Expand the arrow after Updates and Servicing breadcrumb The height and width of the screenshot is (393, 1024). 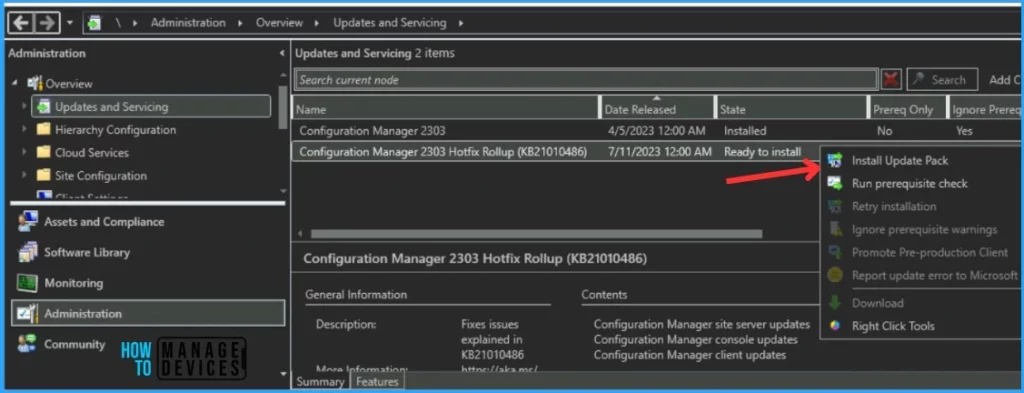pyautogui.click(x=461, y=23)
